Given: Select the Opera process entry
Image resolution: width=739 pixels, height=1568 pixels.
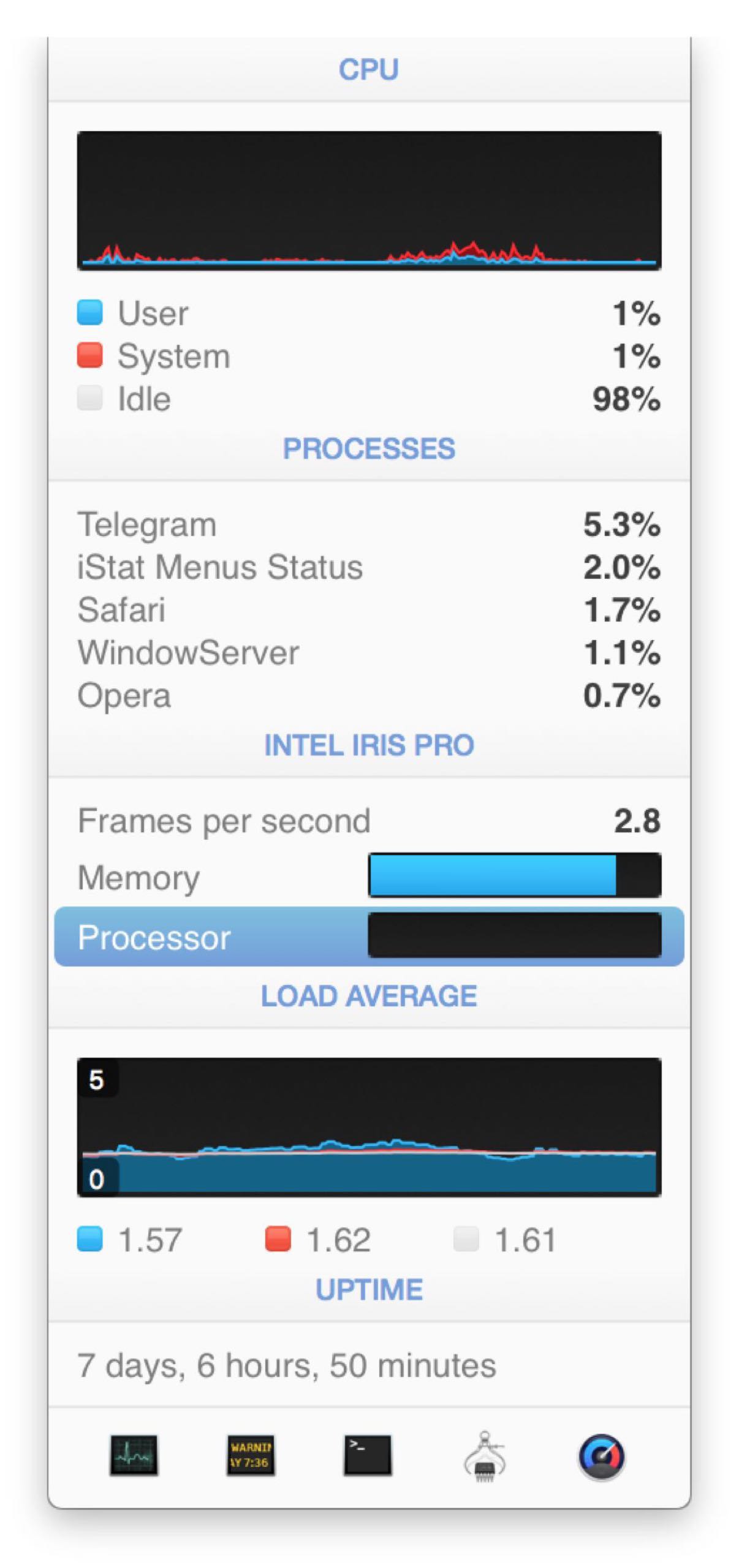Looking at the screenshot, I should pyautogui.click(x=369, y=696).
